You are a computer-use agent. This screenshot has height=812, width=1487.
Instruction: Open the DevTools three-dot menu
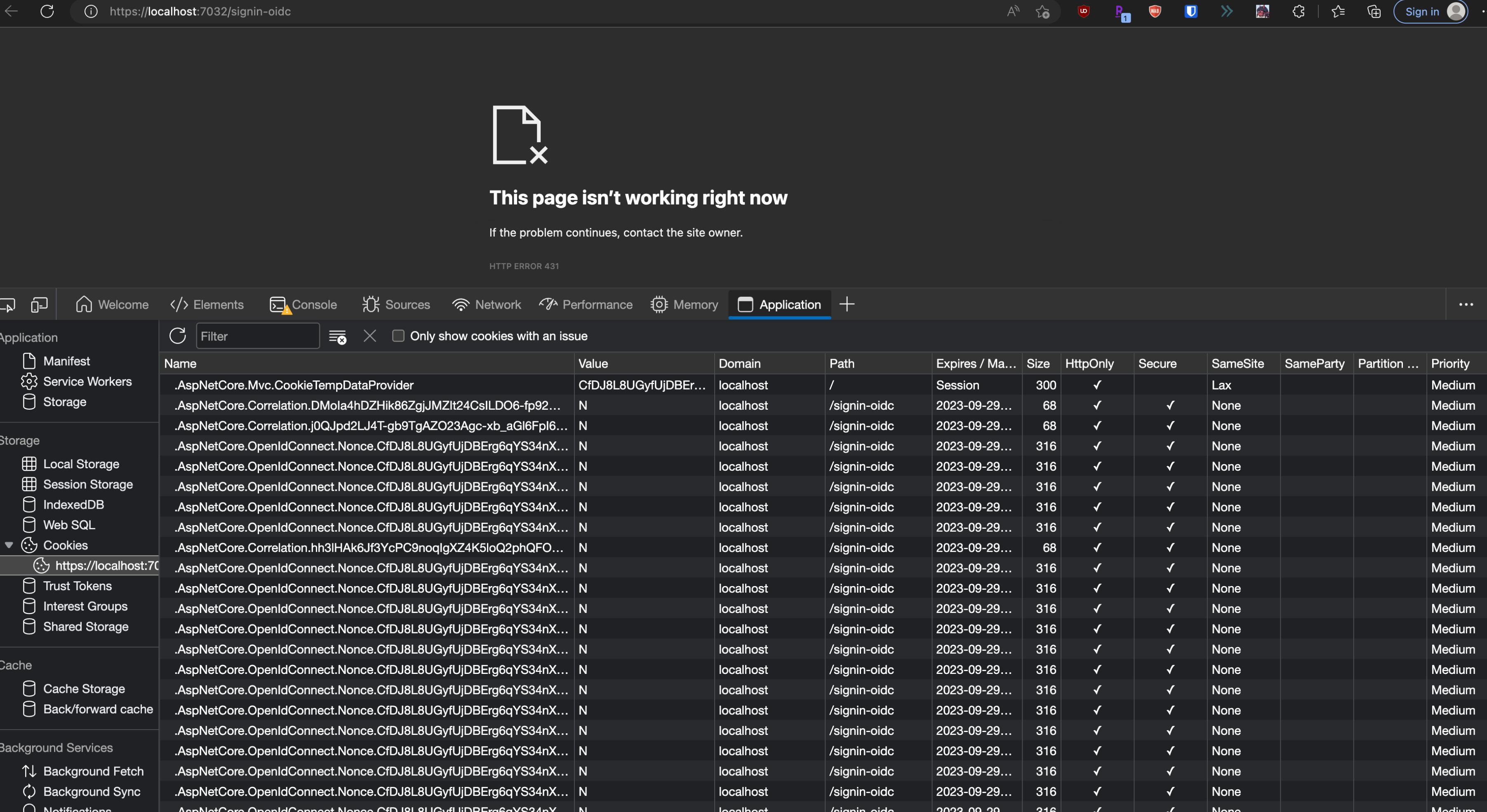[x=1466, y=305]
